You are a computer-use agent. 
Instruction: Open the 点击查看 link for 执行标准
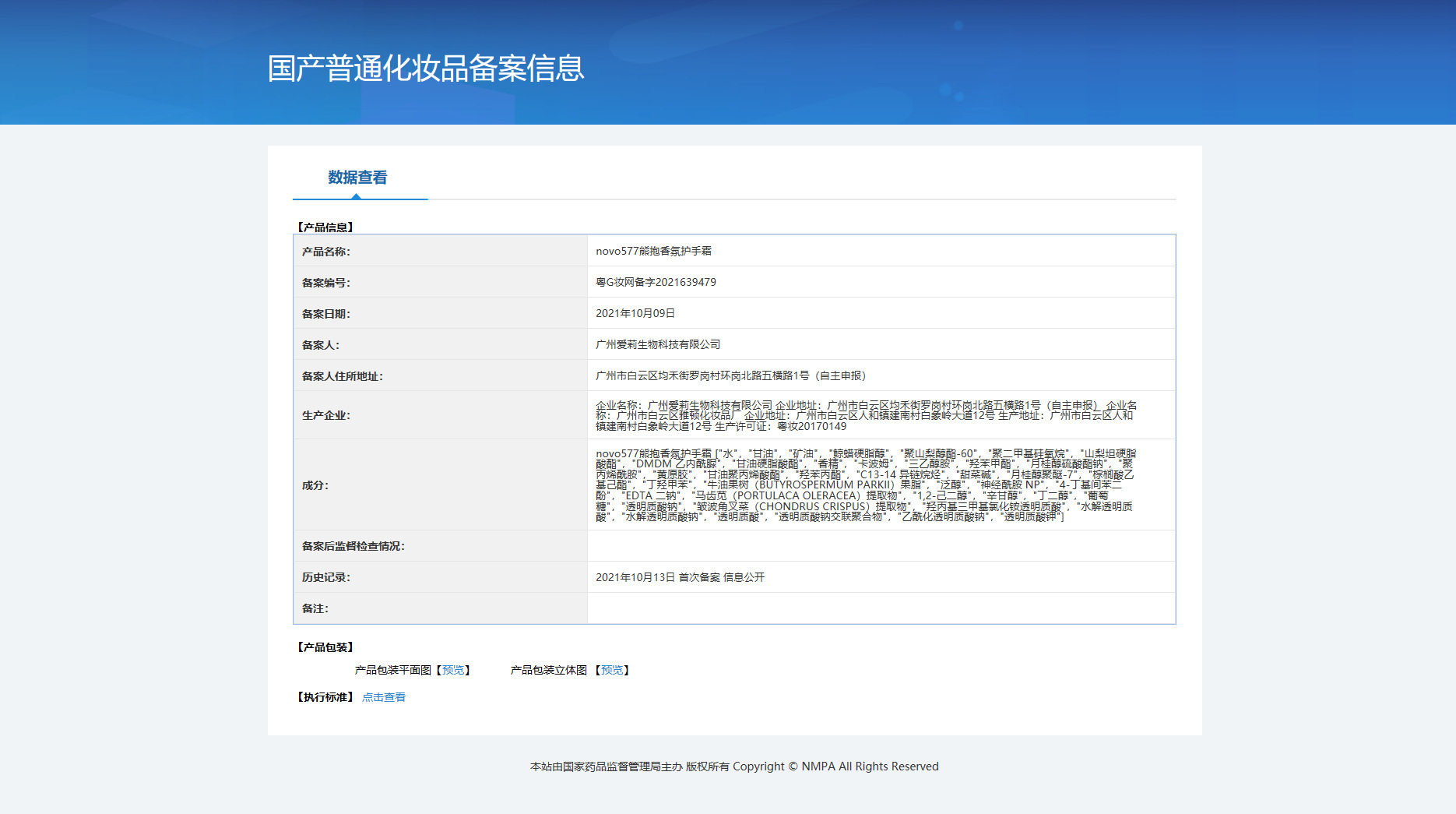[384, 697]
